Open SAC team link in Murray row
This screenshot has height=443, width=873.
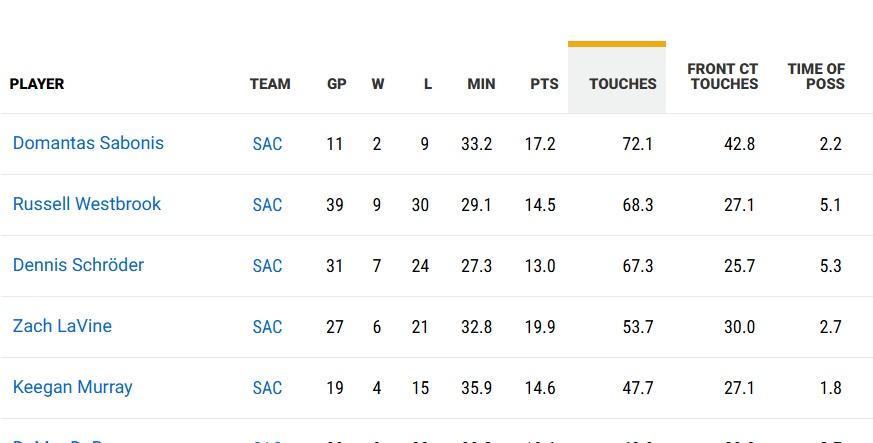pos(267,388)
